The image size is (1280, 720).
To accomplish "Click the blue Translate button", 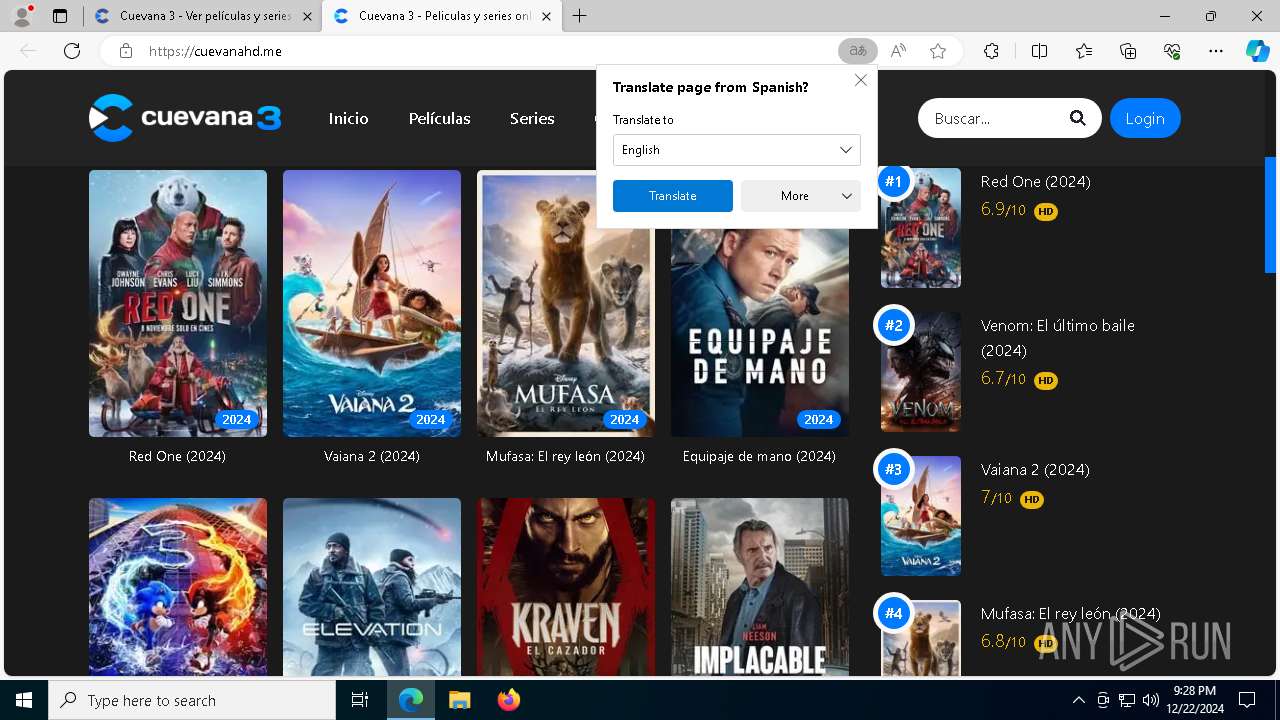I will [673, 196].
